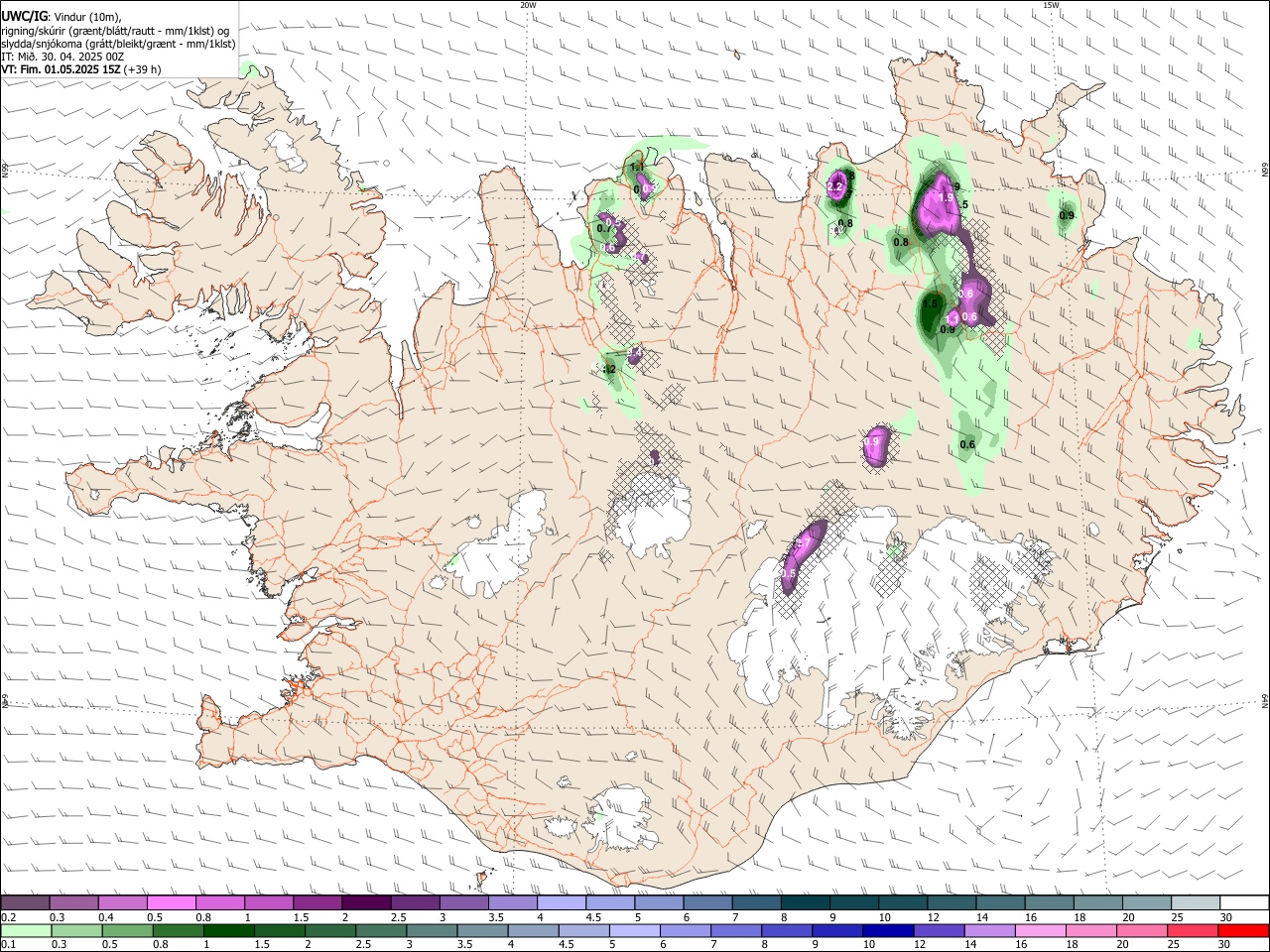Click the '20W' longitude label at the top edge

(x=528, y=5)
